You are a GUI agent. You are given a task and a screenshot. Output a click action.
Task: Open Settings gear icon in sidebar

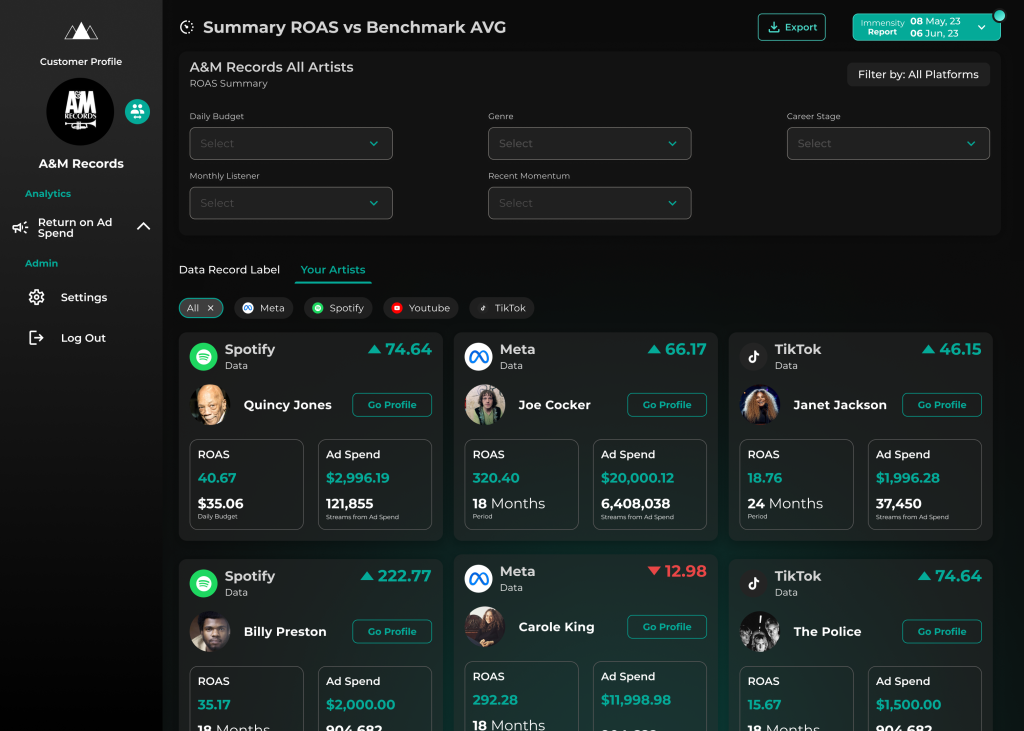37,297
